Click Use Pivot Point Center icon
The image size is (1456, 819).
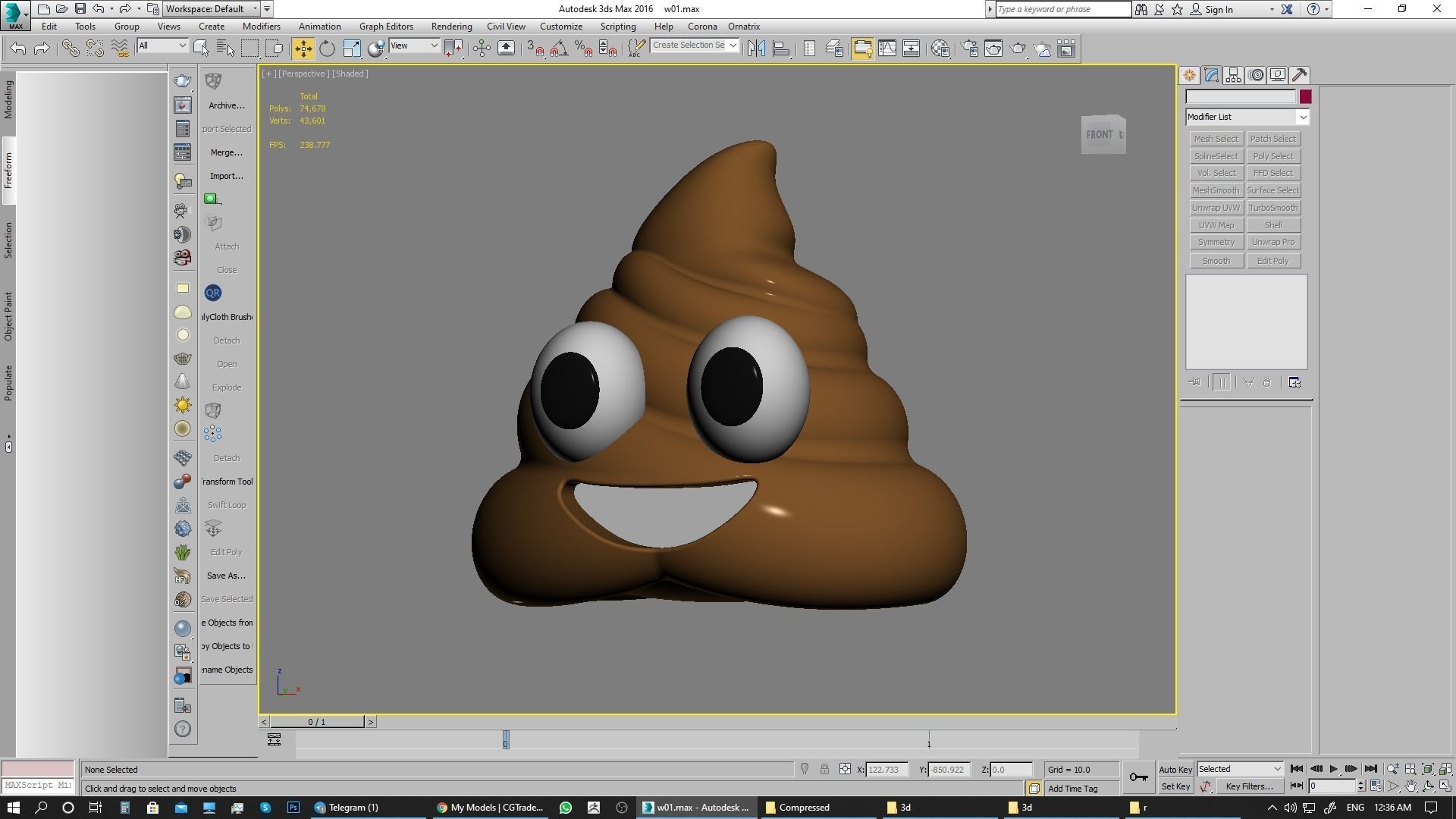[453, 49]
